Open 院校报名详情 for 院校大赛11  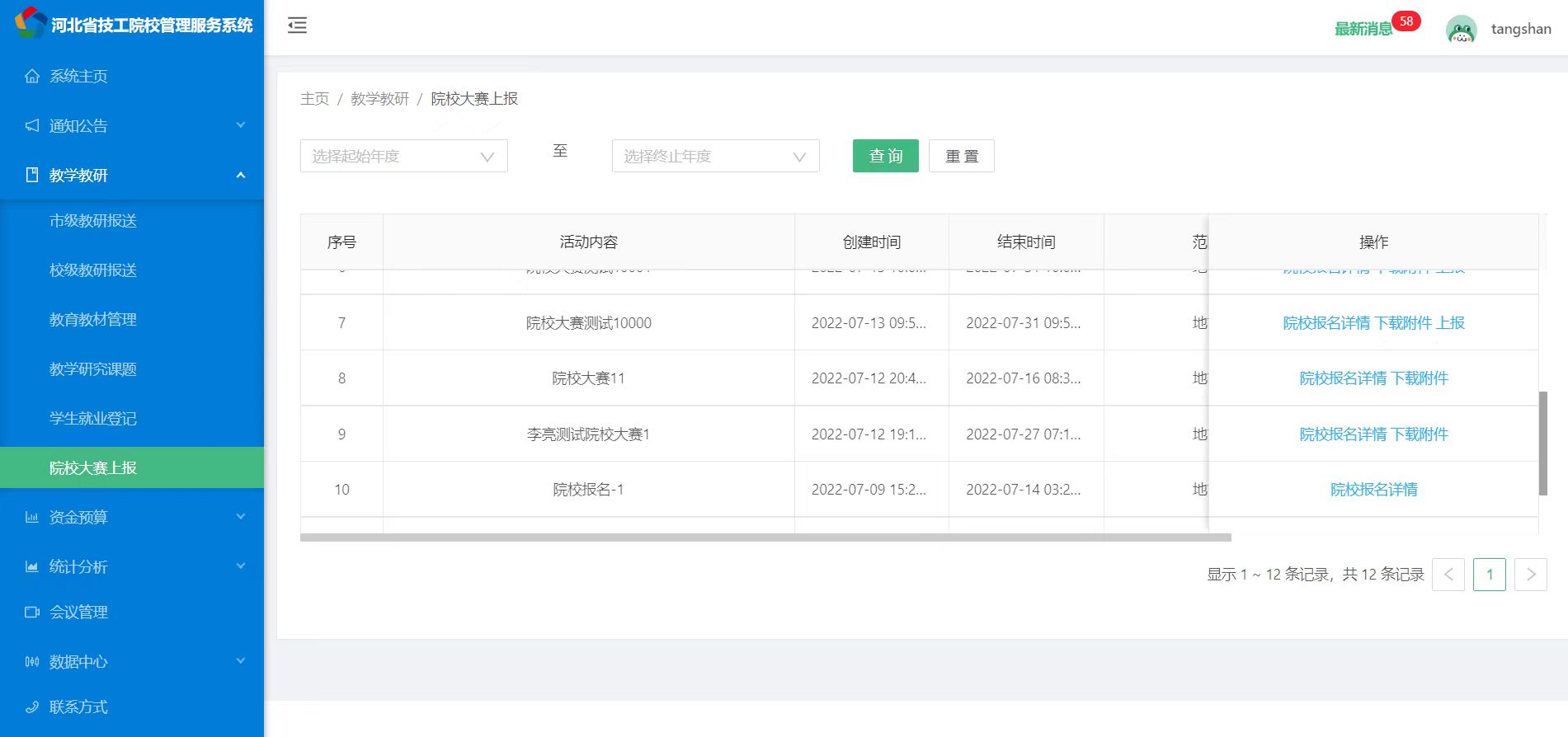[x=1343, y=378]
